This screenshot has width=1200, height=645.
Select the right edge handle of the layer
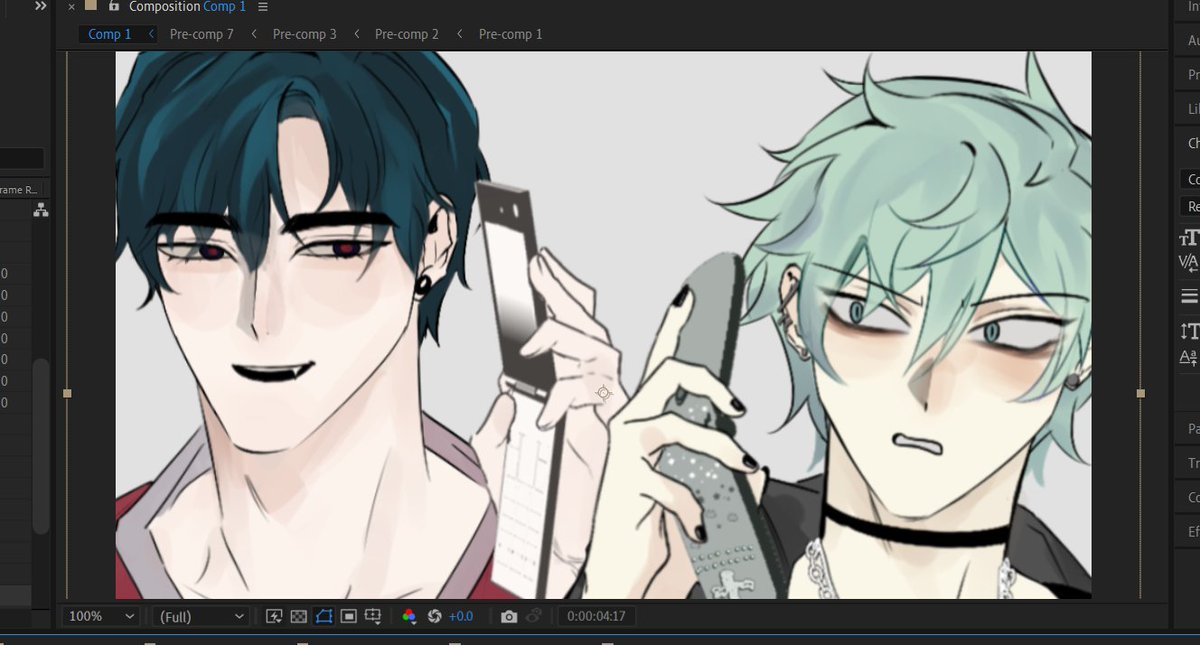click(1141, 394)
